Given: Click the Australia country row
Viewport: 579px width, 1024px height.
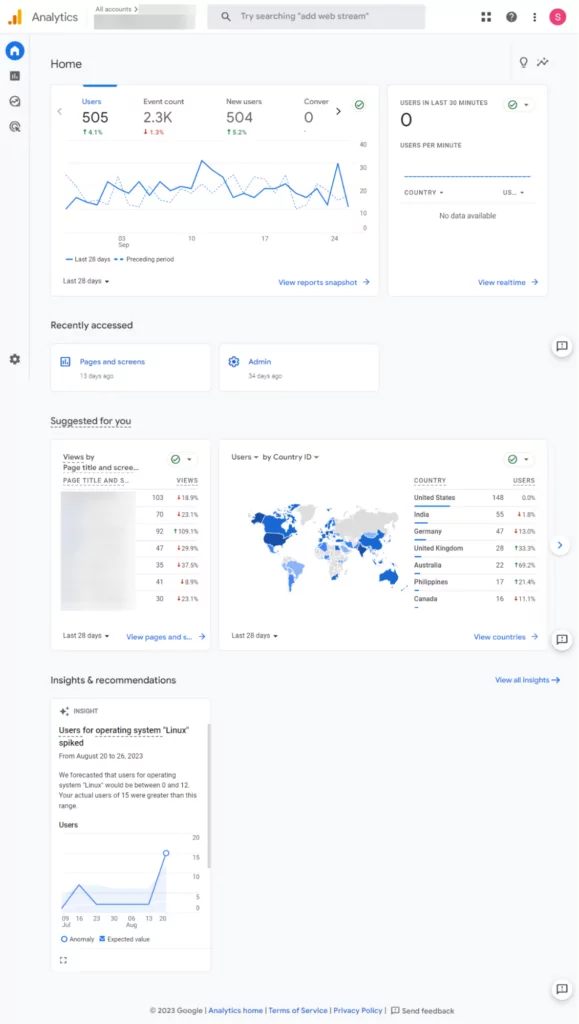Looking at the screenshot, I should [474, 566].
